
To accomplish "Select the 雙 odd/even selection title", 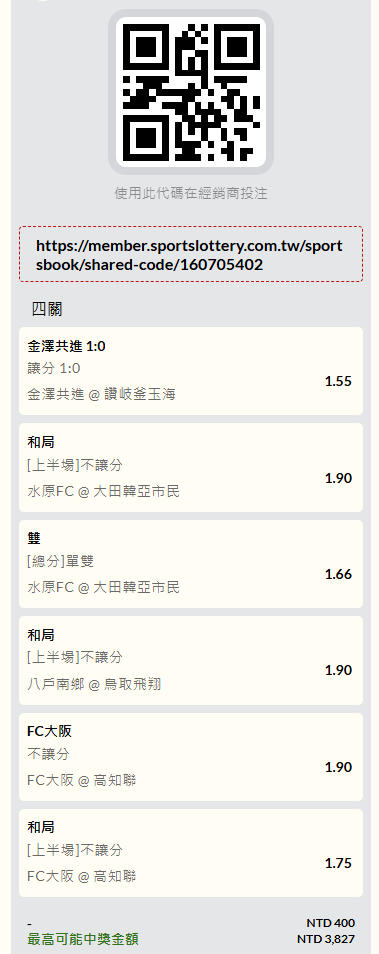I will [x=34, y=538].
